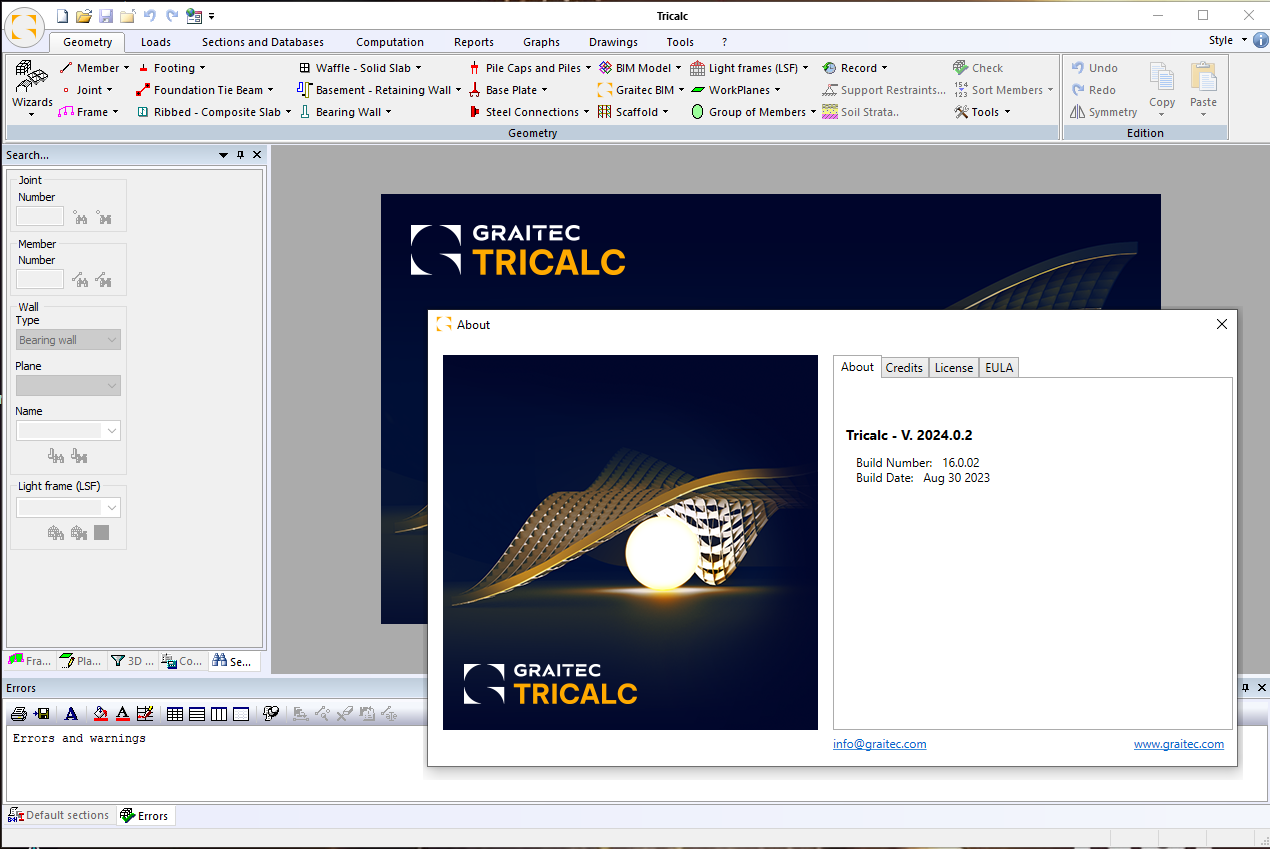1270x849 pixels.
Task: Select the Fra... panel tab at the bottom left
Action: pyautogui.click(x=29, y=661)
